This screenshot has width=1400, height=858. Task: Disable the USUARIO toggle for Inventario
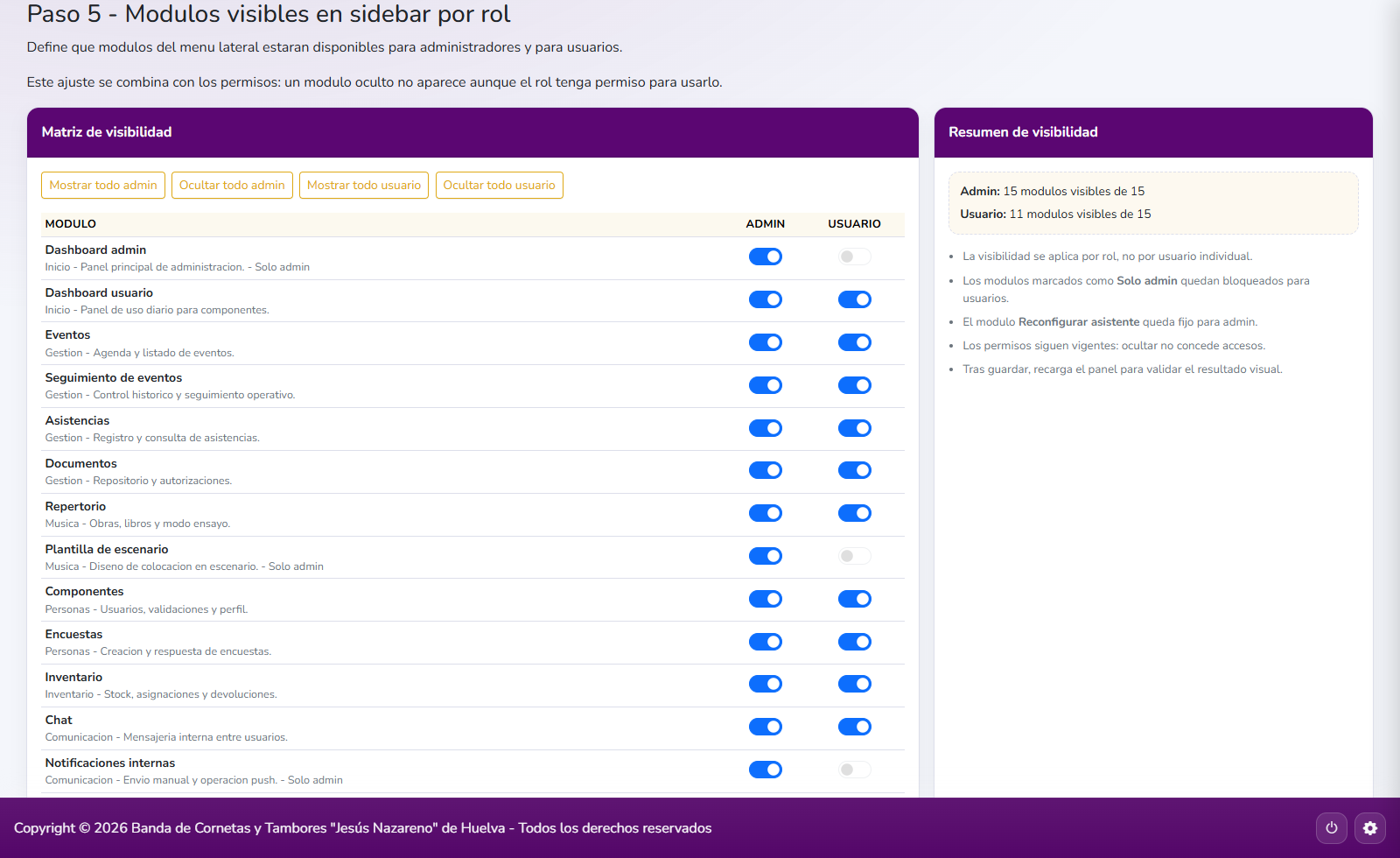coord(854,684)
